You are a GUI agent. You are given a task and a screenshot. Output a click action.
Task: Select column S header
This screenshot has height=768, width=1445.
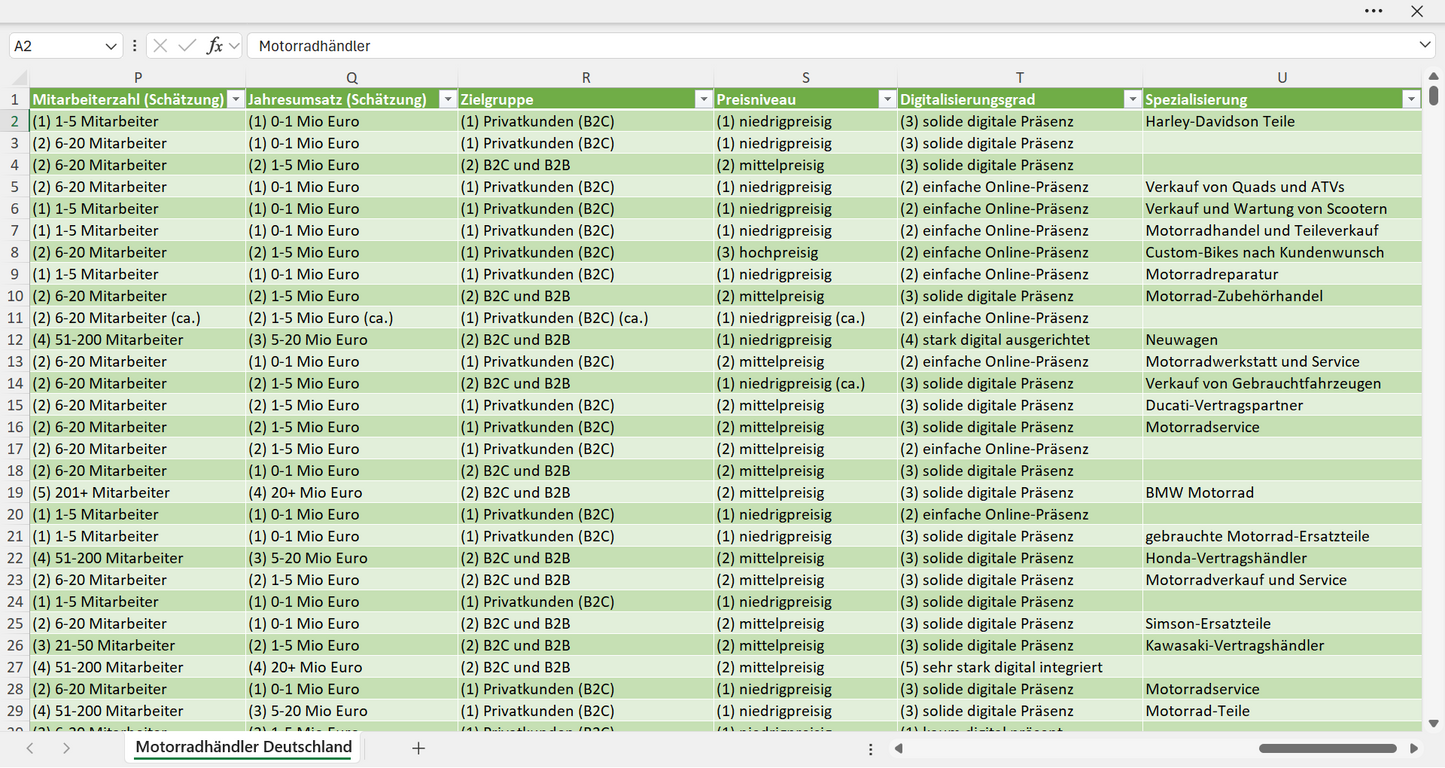tap(806, 78)
